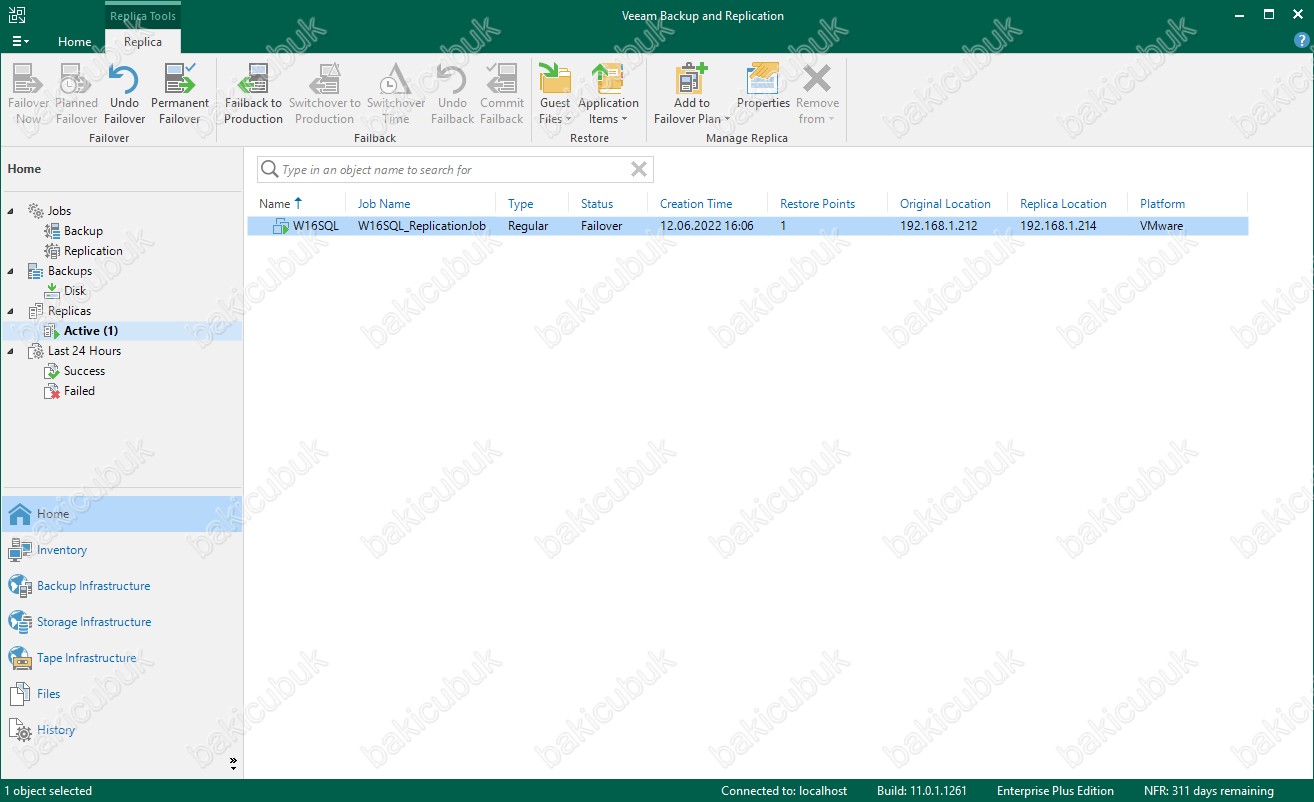Click the search field for object names

click(x=455, y=170)
